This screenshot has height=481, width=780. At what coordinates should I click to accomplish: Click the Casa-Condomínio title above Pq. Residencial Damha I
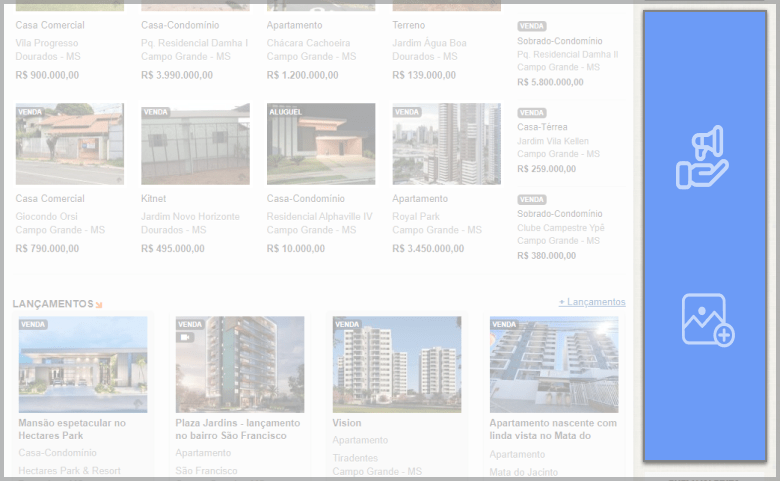180,25
